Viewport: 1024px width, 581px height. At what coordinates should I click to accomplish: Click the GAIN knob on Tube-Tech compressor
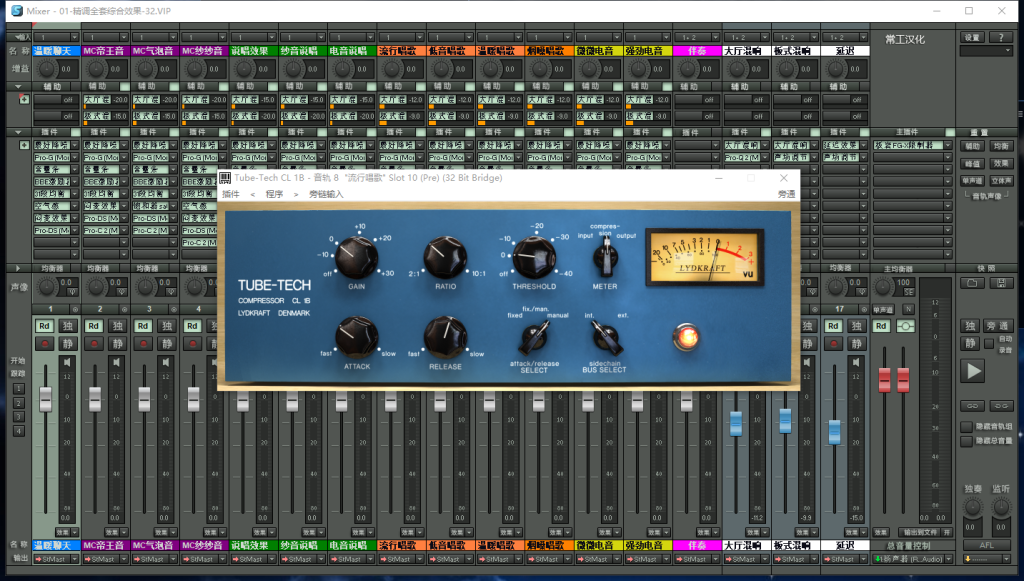357,257
